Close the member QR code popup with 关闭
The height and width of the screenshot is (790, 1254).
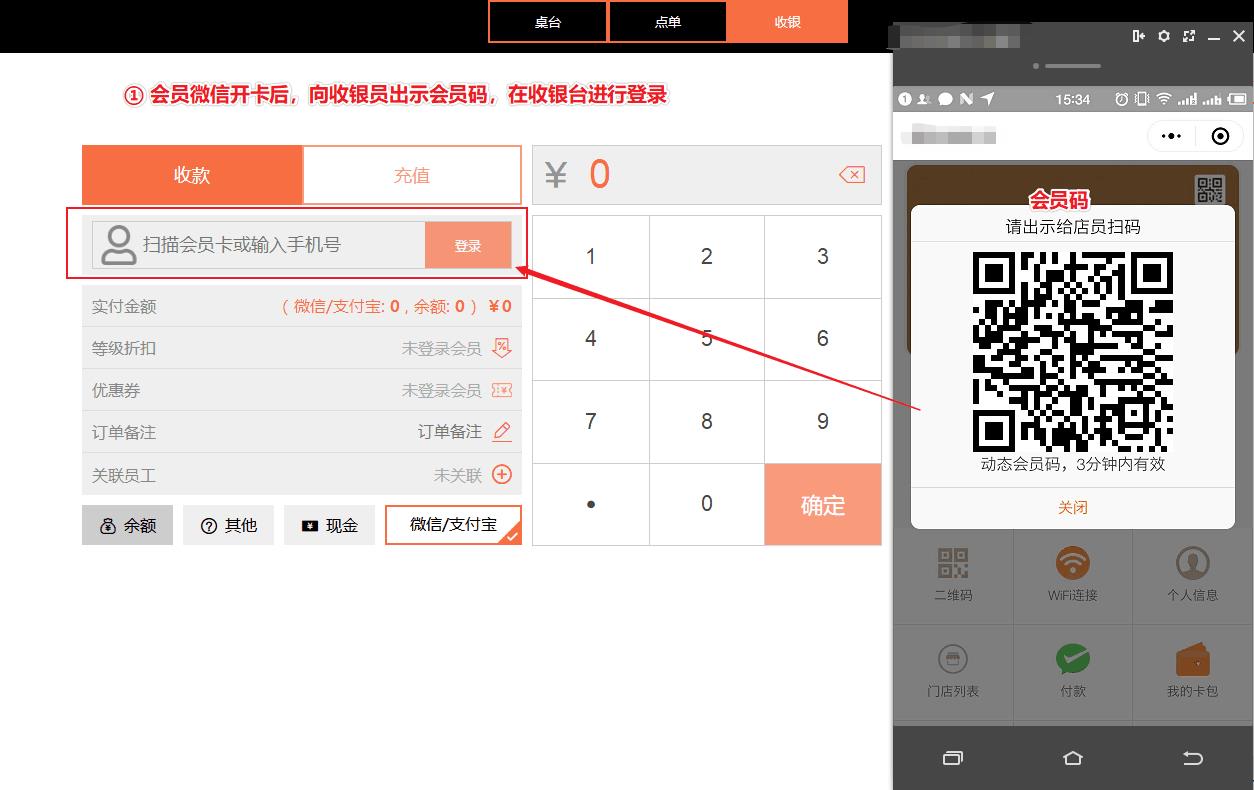(1073, 508)
